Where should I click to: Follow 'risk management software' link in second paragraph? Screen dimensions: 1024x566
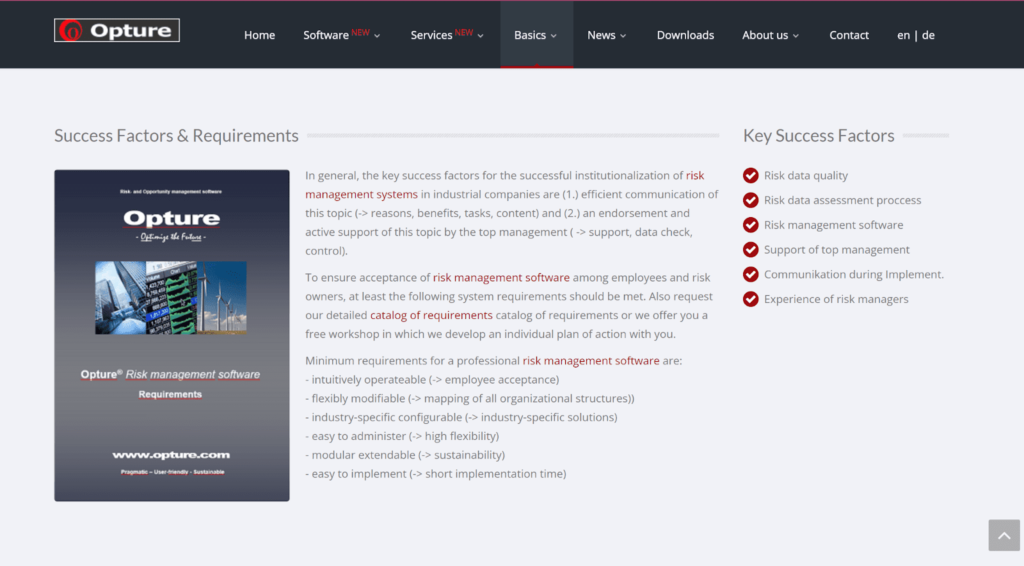click(x=501, y=277)
